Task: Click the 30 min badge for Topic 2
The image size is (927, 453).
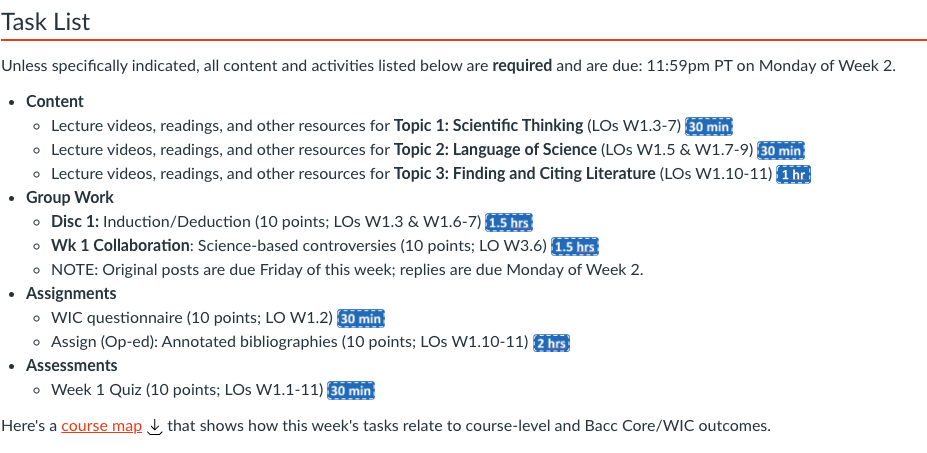Action: [x=781, y=150]
